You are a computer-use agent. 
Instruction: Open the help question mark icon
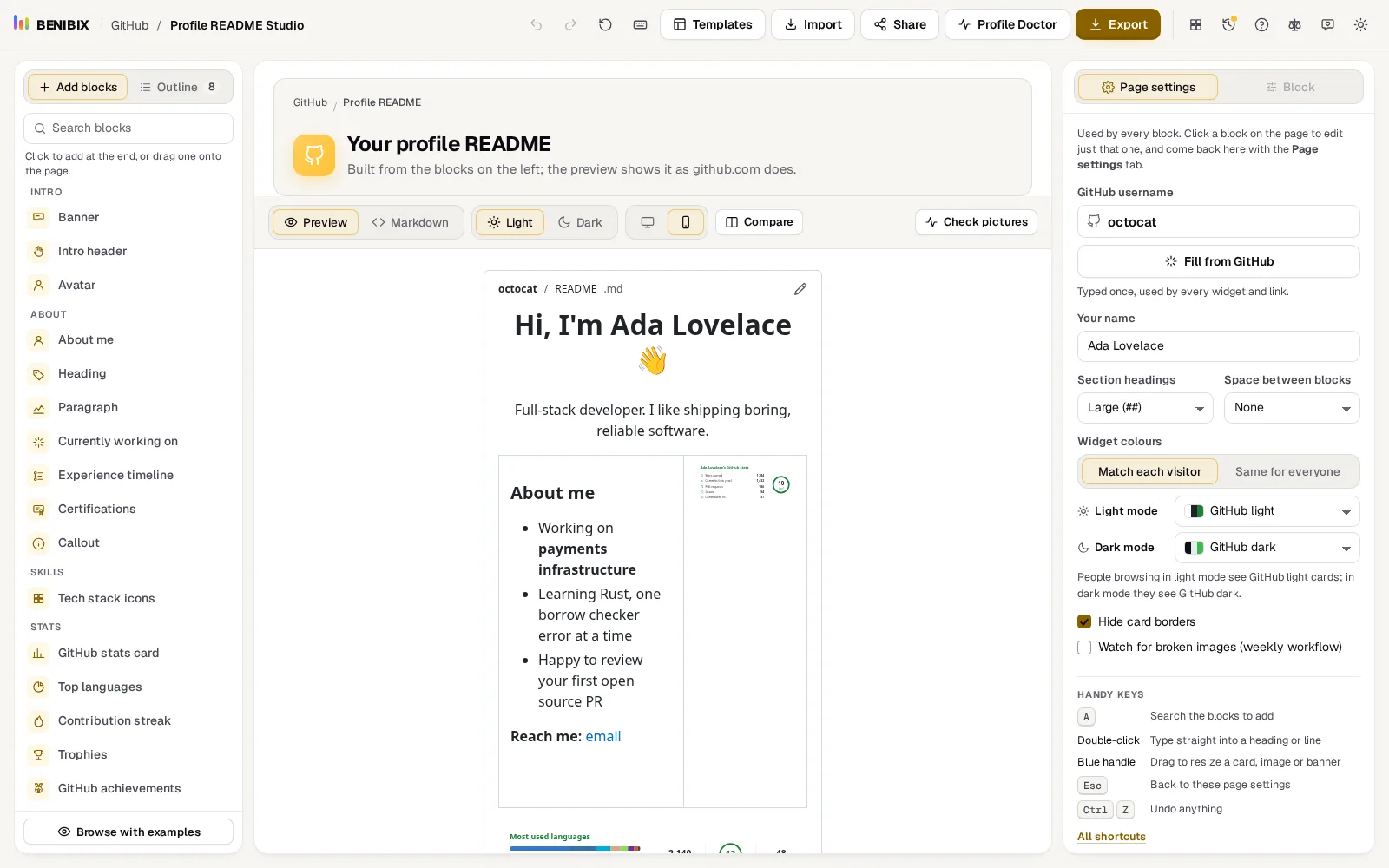(1261, 24)
